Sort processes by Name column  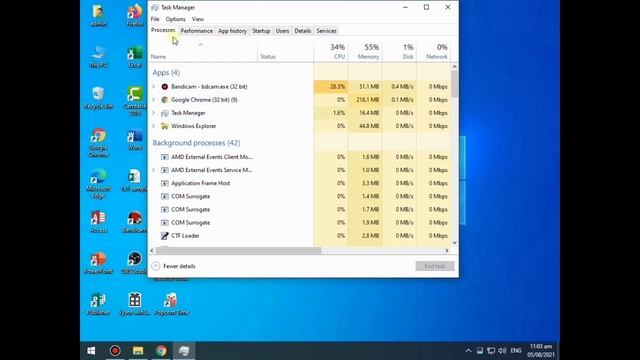coord(203,51)
